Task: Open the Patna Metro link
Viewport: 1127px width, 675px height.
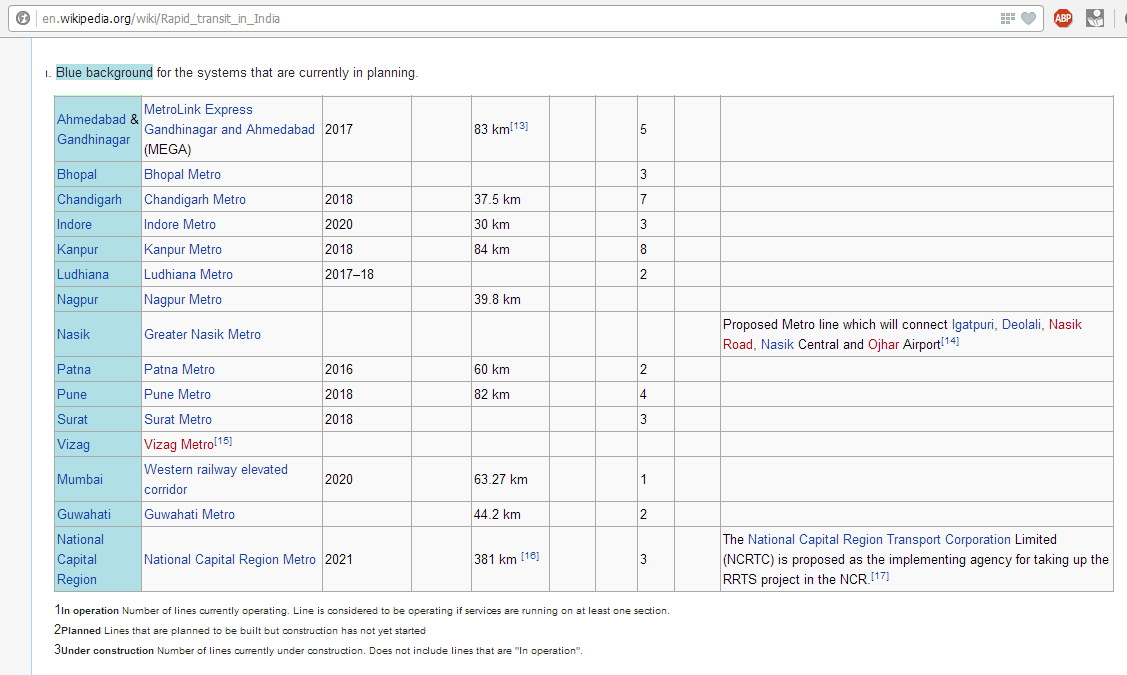Action: tap(179, 369)
